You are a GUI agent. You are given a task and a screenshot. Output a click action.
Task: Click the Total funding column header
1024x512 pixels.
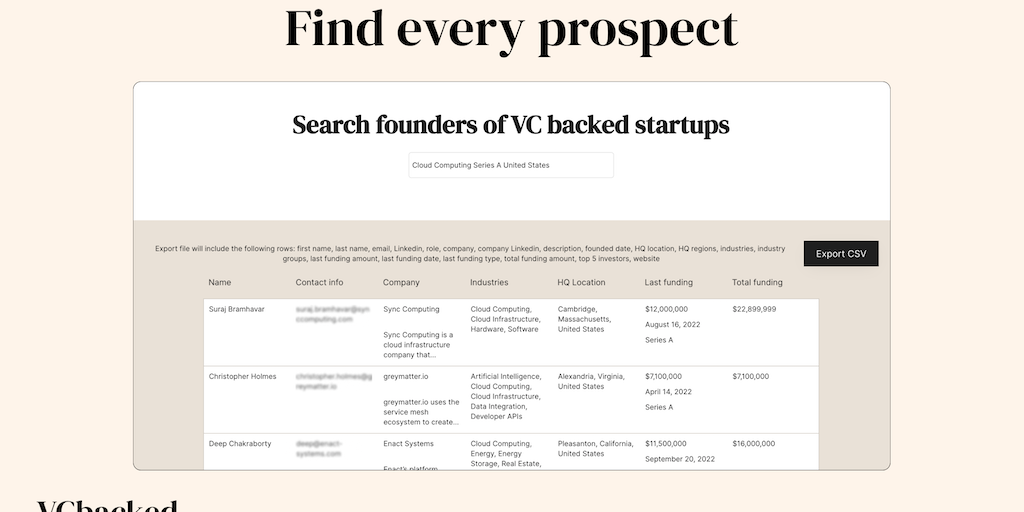coord(757,283)
